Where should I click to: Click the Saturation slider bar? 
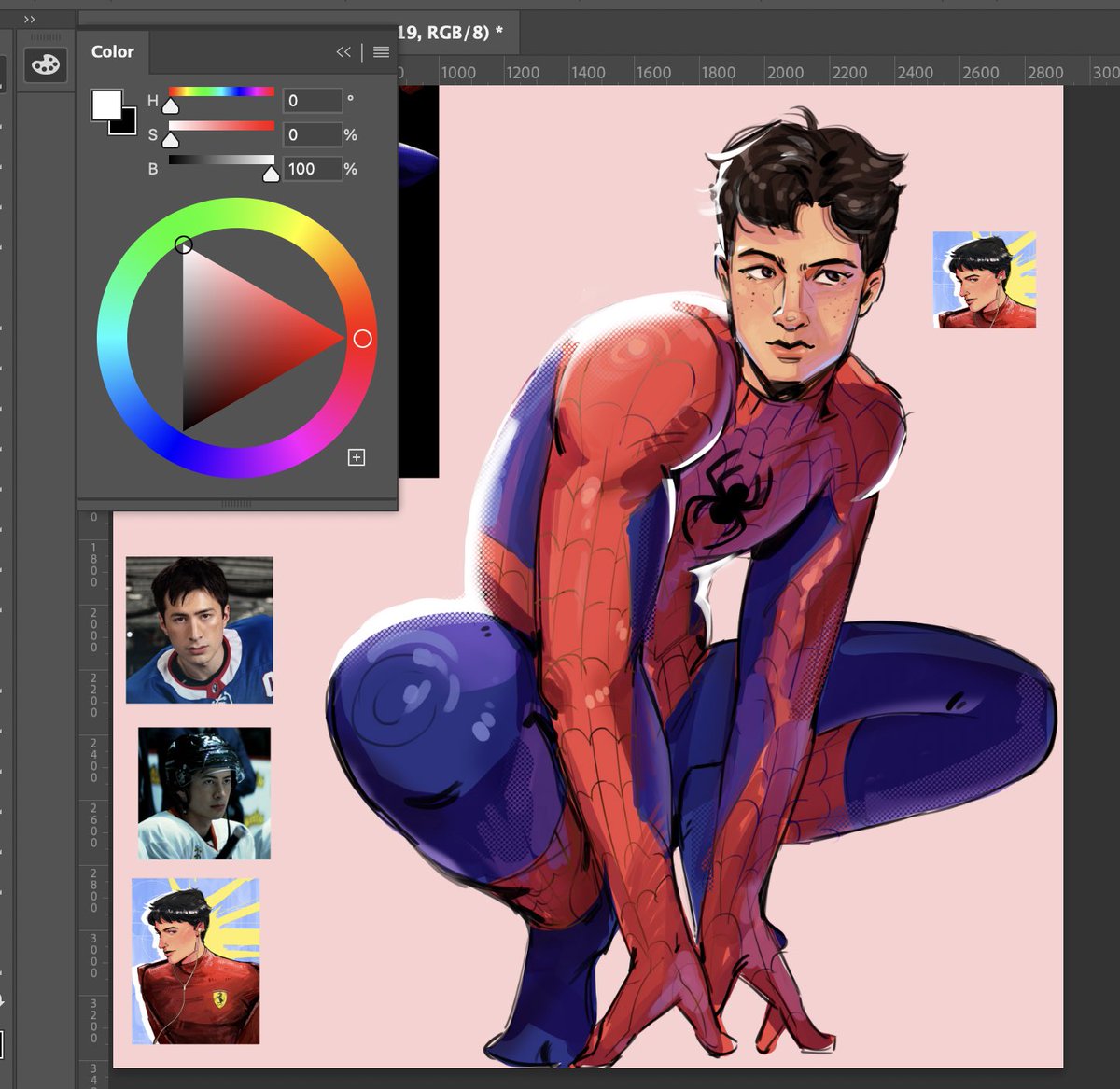(x=221, y=126)
